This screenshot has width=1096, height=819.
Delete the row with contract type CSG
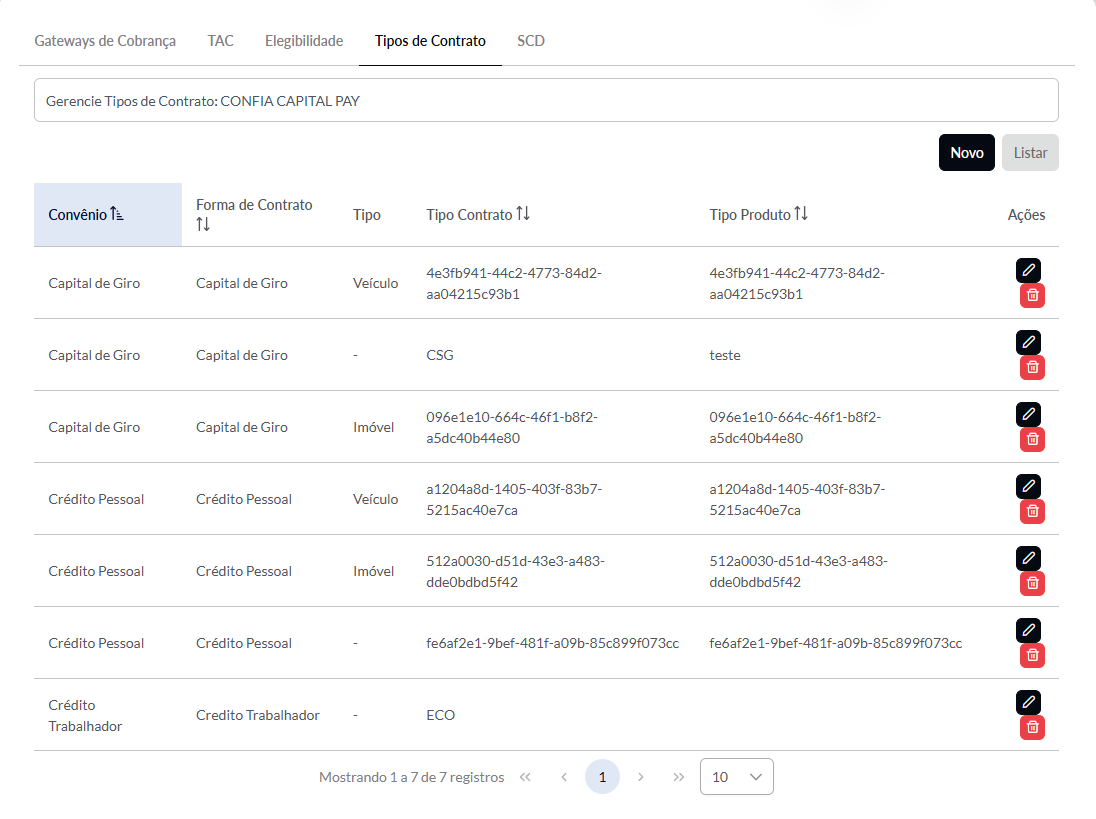(1032, 368)
